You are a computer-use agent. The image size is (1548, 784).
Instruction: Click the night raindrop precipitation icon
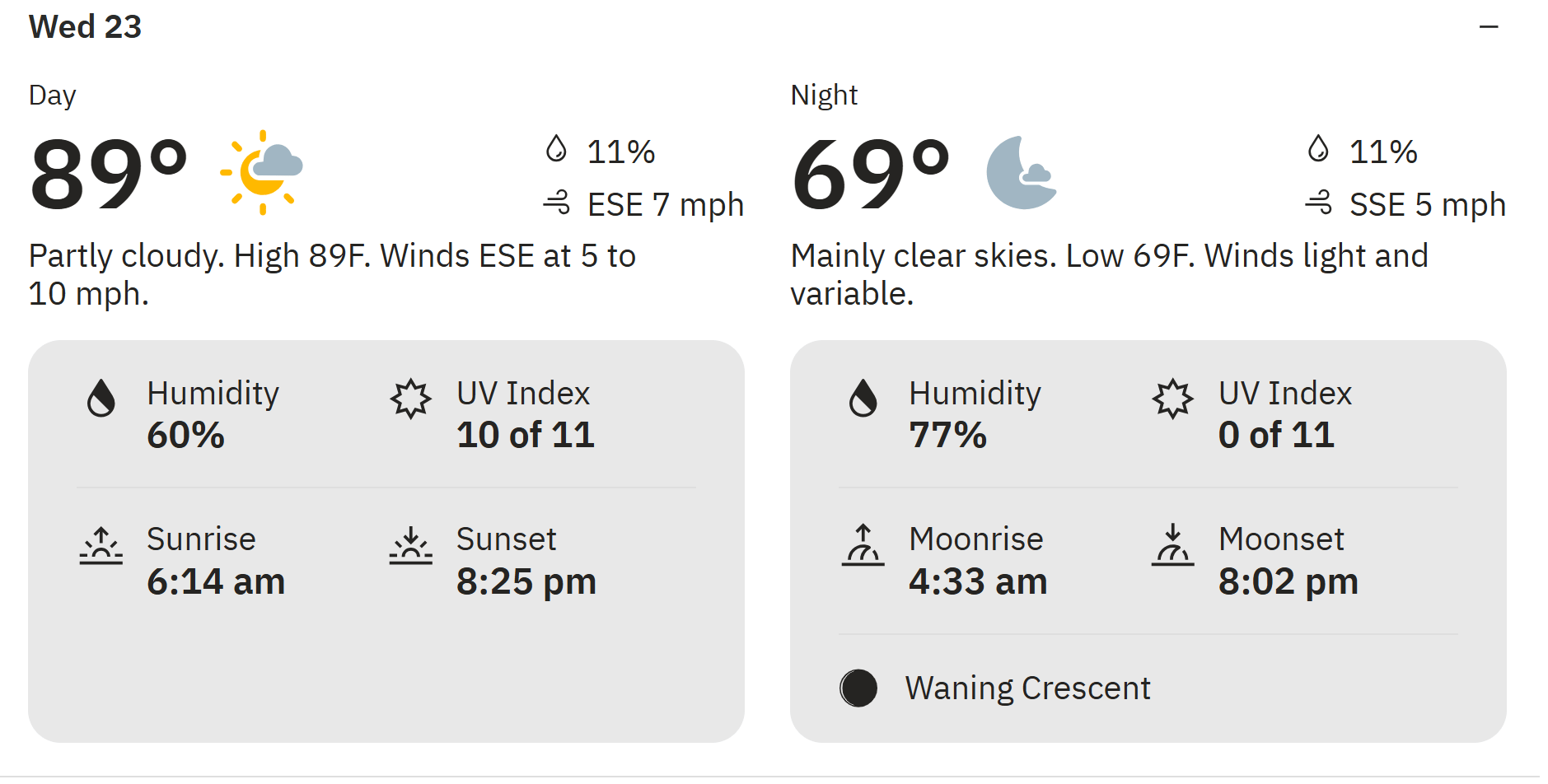(1318, 148)
